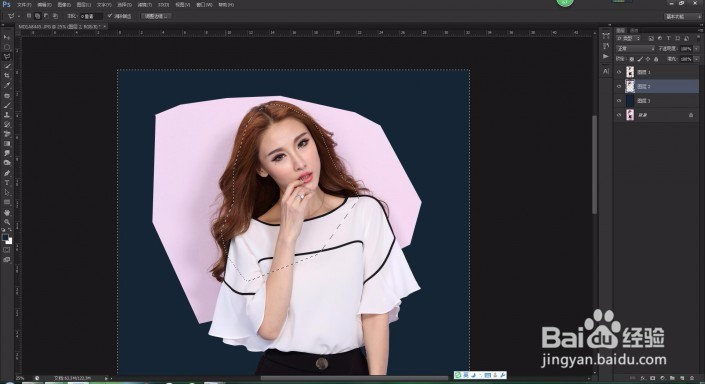Hide the top layer via eye icon
Image resolution: width=705 pixels, height=384 pixels.
tap(619, 72)
